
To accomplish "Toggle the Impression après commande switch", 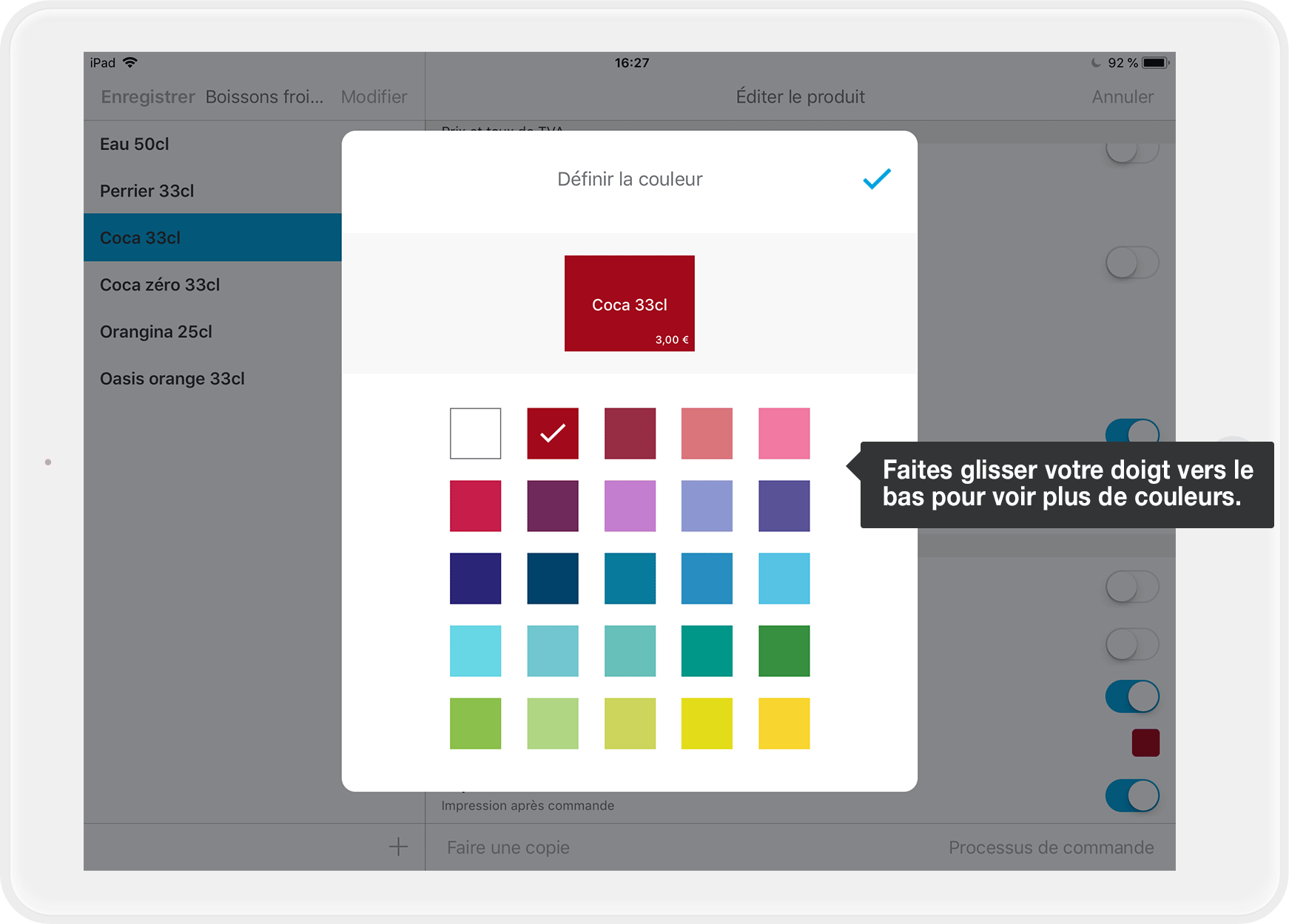I will click(1132, 796).
